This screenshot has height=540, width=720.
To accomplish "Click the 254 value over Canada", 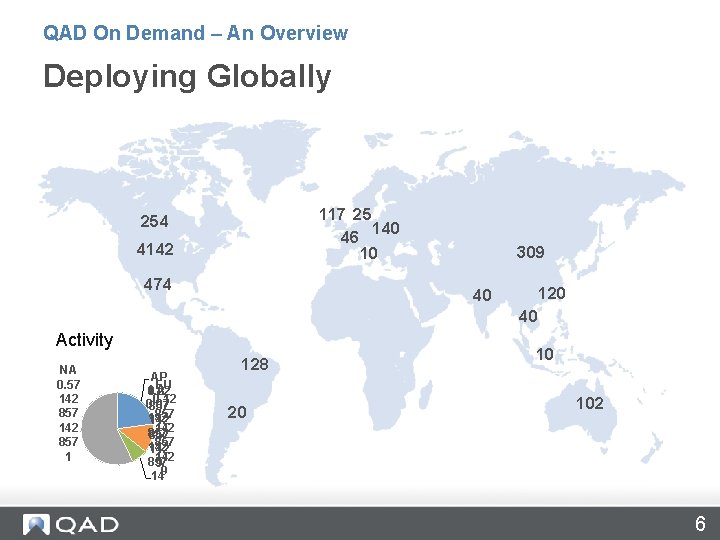I will click(x=154, y=221).
